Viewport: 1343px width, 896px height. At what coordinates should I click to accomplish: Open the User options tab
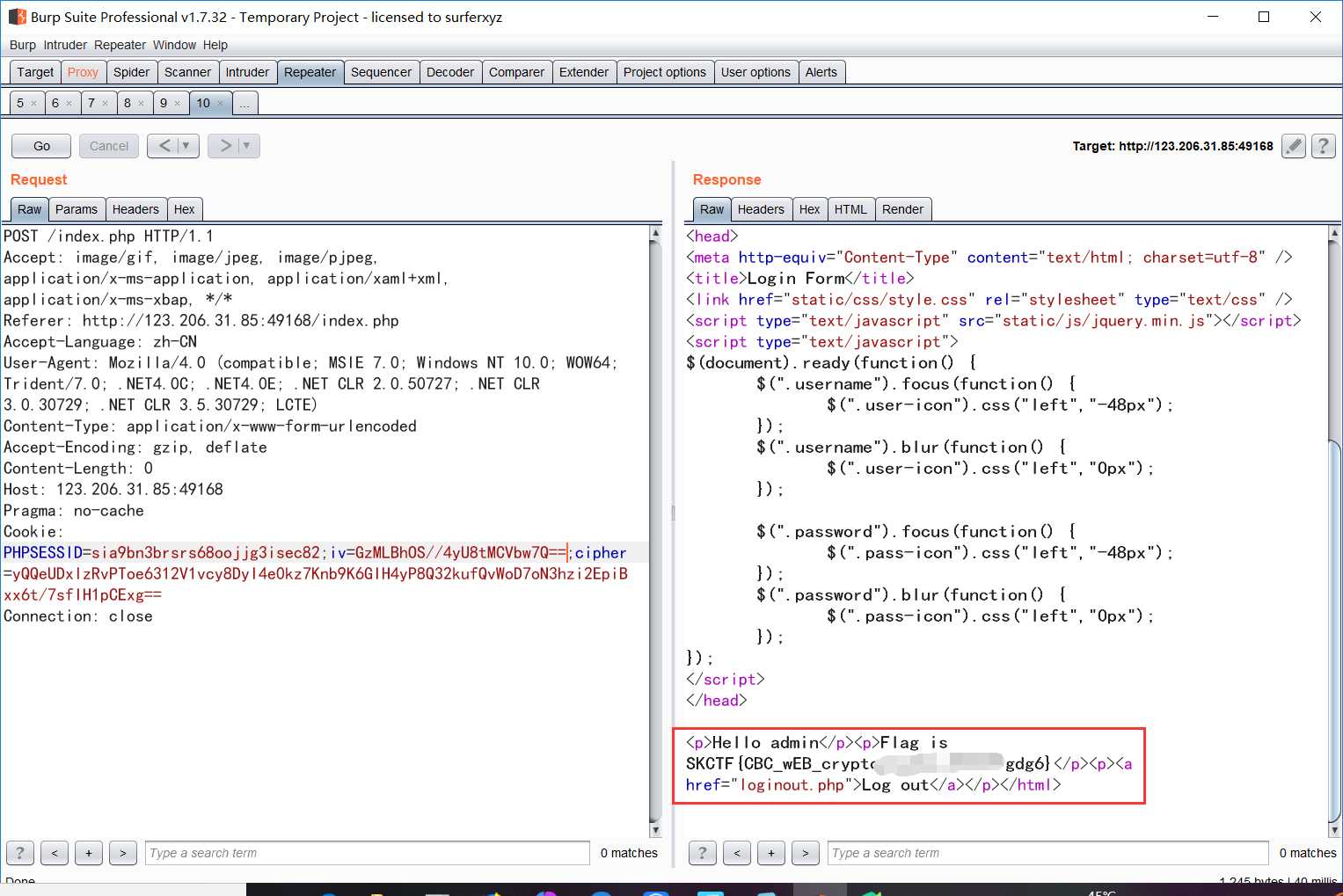[755, 72]
